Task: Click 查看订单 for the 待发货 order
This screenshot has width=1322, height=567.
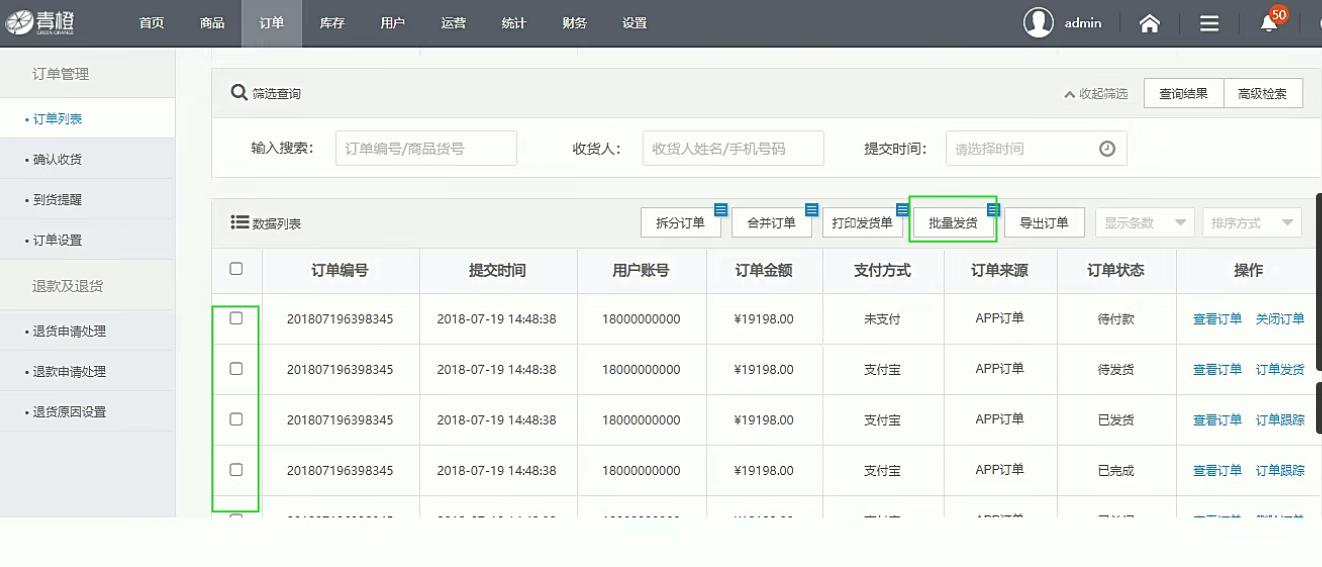Action: 1217,369
